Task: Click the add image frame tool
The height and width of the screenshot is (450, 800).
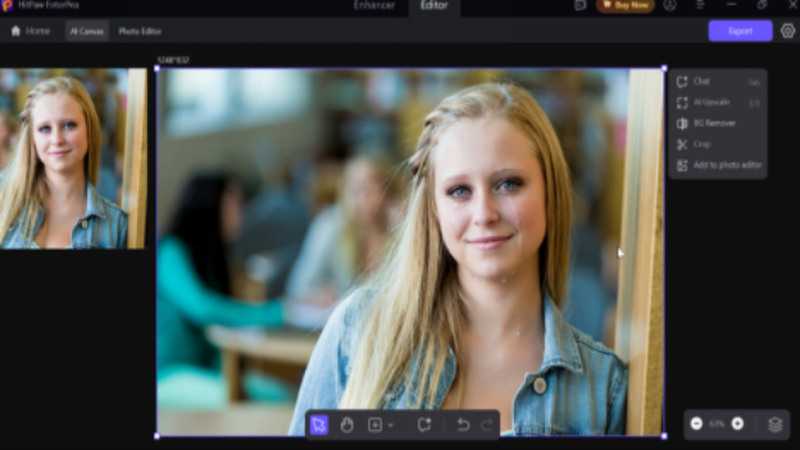Action: (375, 424)
